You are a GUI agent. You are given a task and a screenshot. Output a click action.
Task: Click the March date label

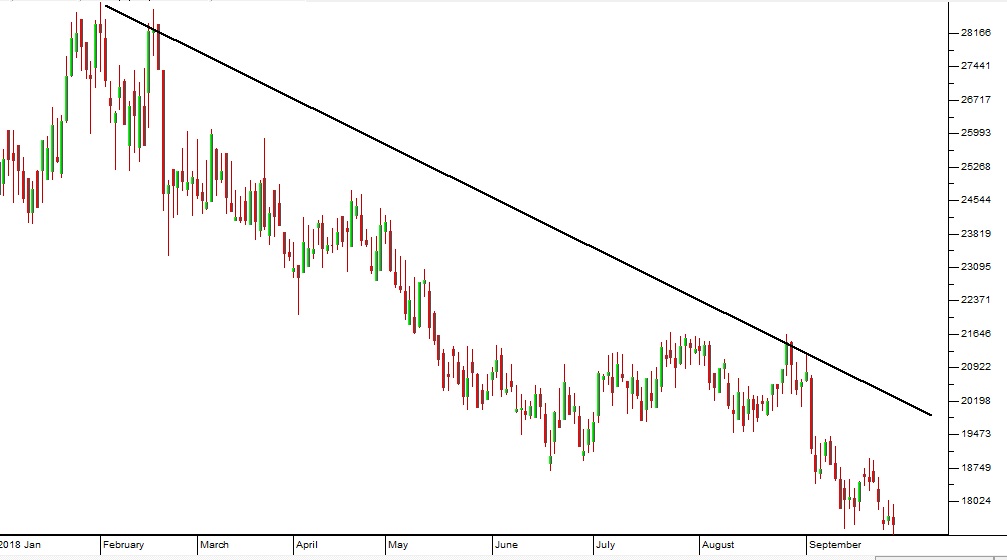214,545
